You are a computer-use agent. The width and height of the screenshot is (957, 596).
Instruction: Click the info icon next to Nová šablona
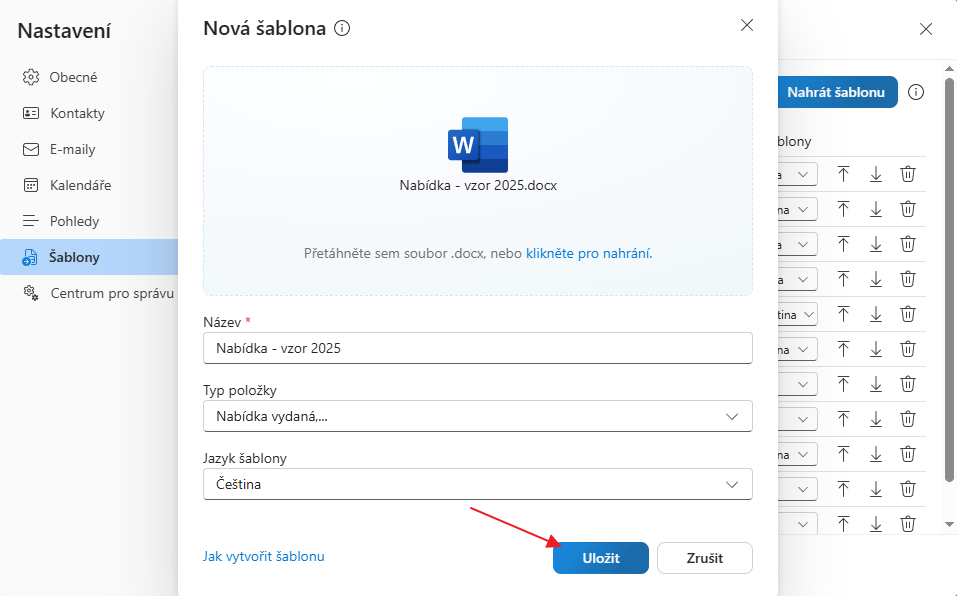342,29
